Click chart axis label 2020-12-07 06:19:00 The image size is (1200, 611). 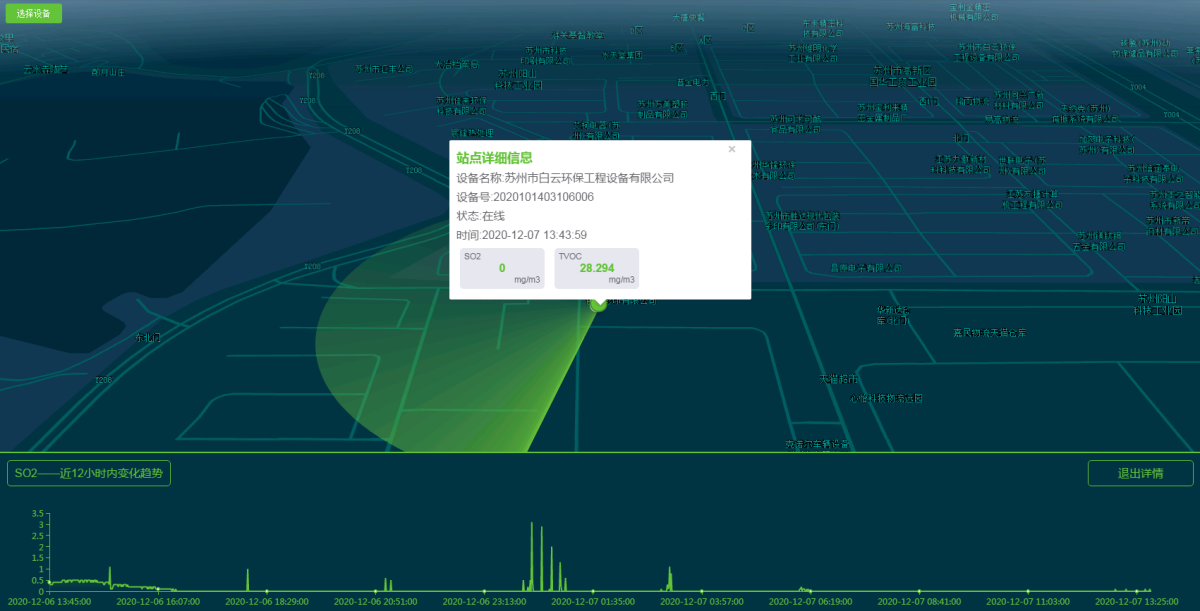tap(810, 602)
